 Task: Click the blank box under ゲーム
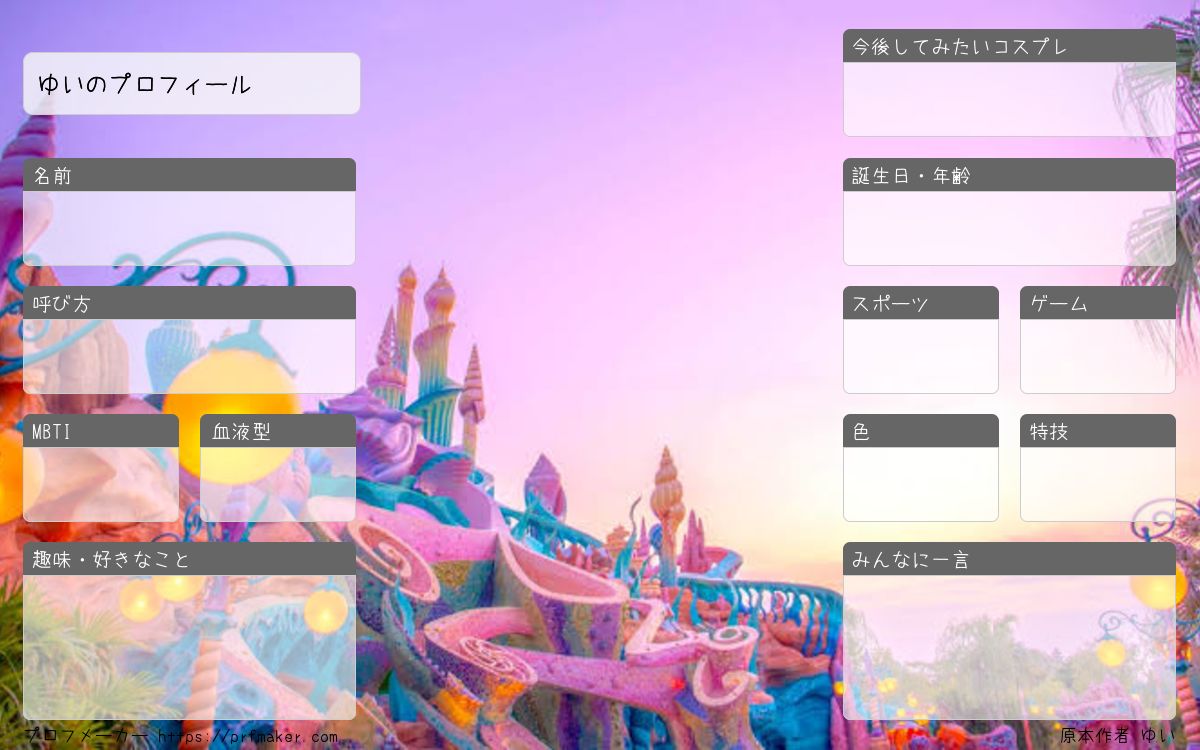(1098, 356)
